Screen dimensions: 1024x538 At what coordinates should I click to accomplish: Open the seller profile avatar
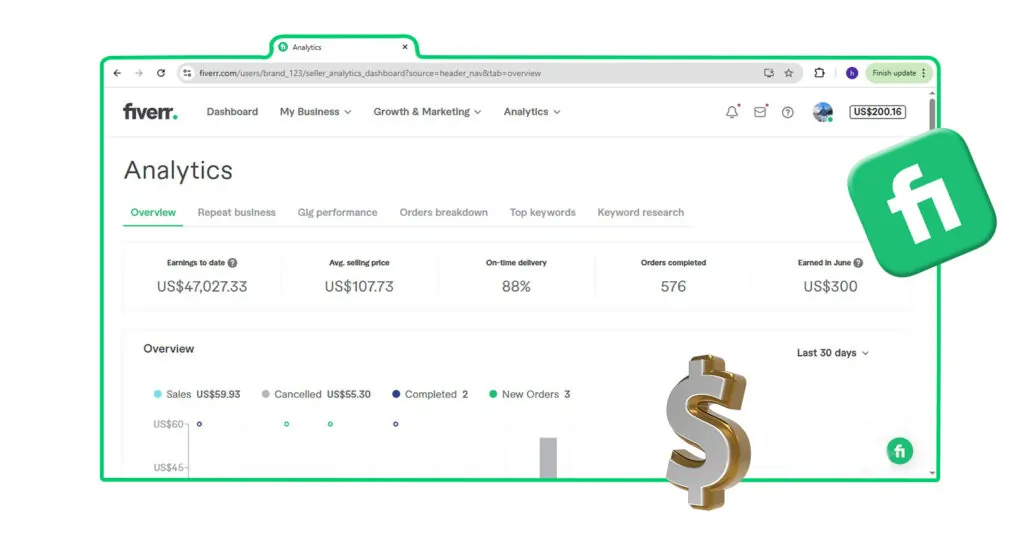pos(822,112)
